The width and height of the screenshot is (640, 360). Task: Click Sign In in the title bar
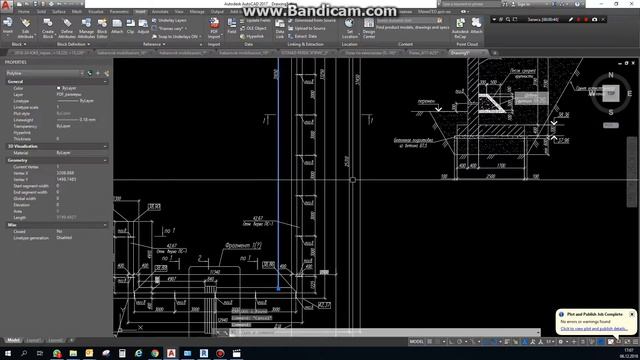[524, 4]
